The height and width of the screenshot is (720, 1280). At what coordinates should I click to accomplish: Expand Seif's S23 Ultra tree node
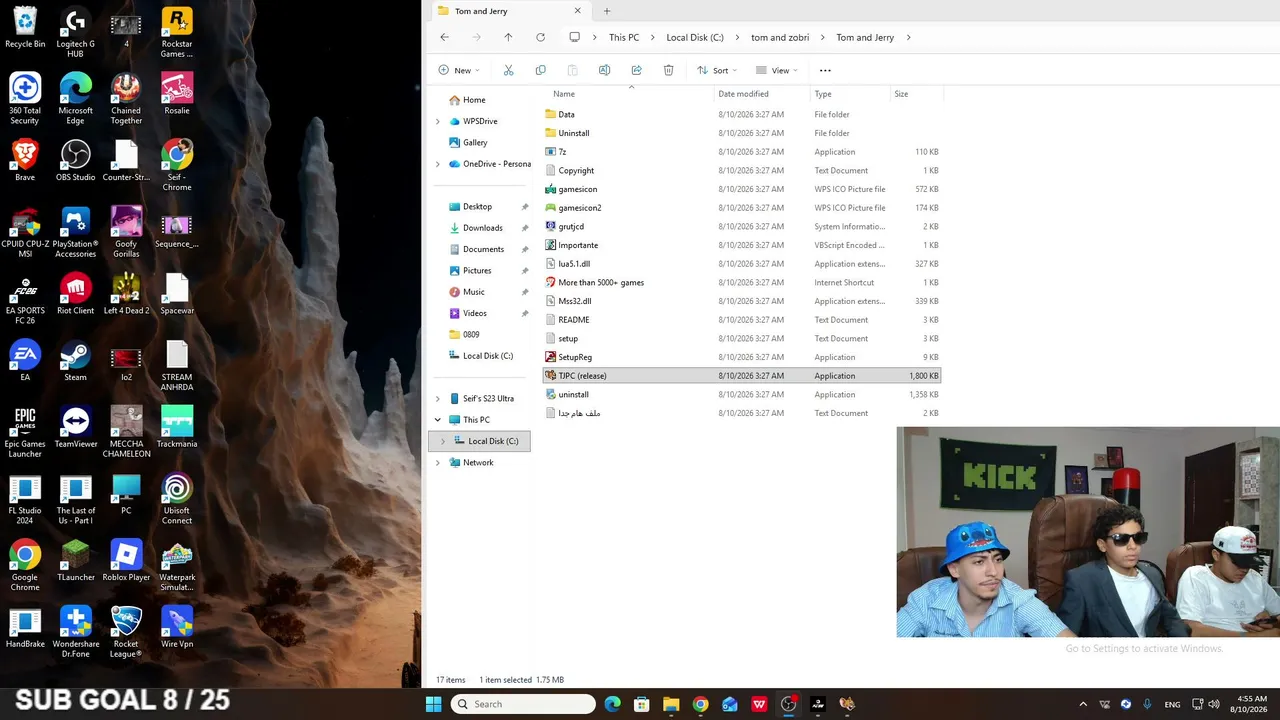(x=437, y=398)
